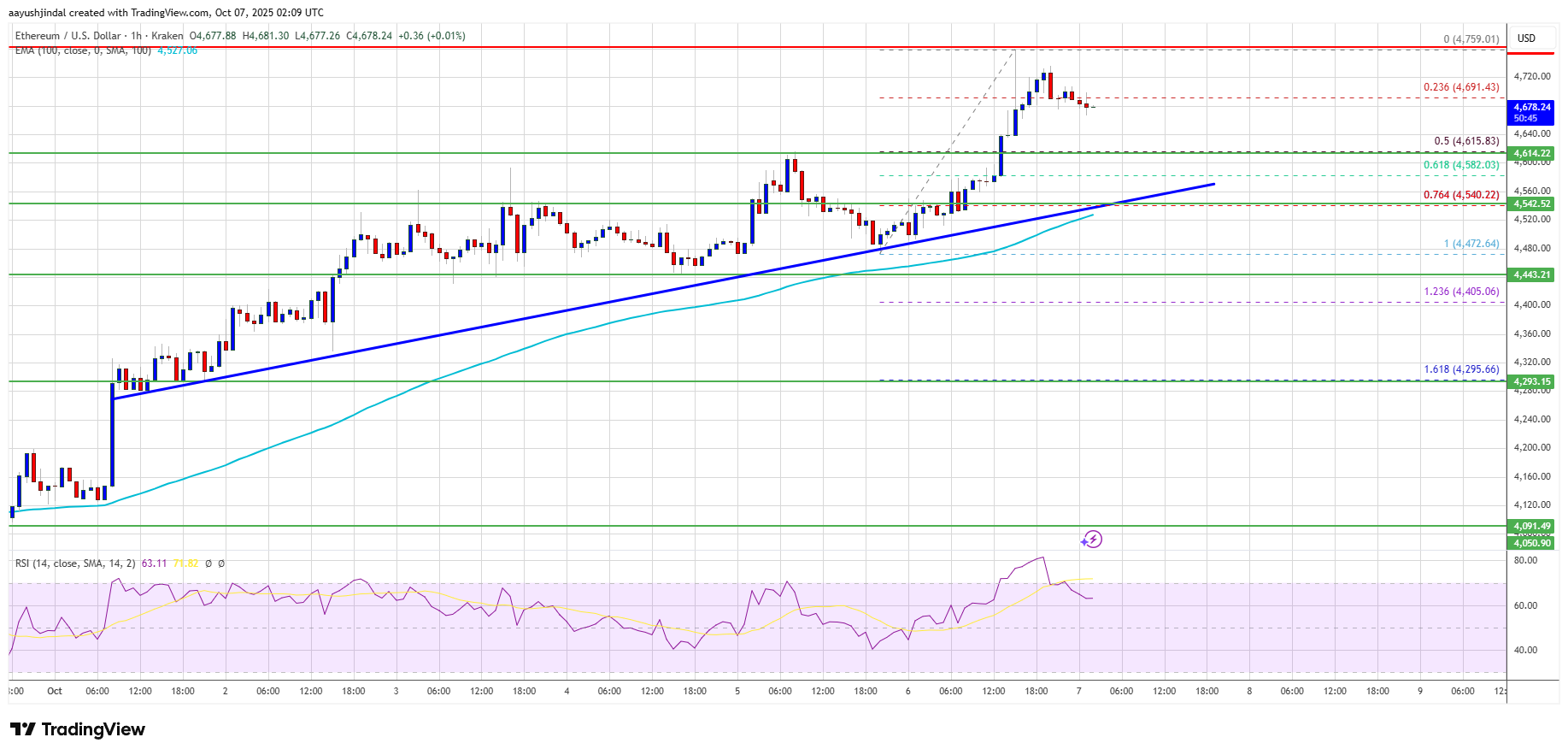Select the 1.618 Fibonacci extension label
The width and height of the screenshot is (1568, 755).
(x=1460, y=369)
